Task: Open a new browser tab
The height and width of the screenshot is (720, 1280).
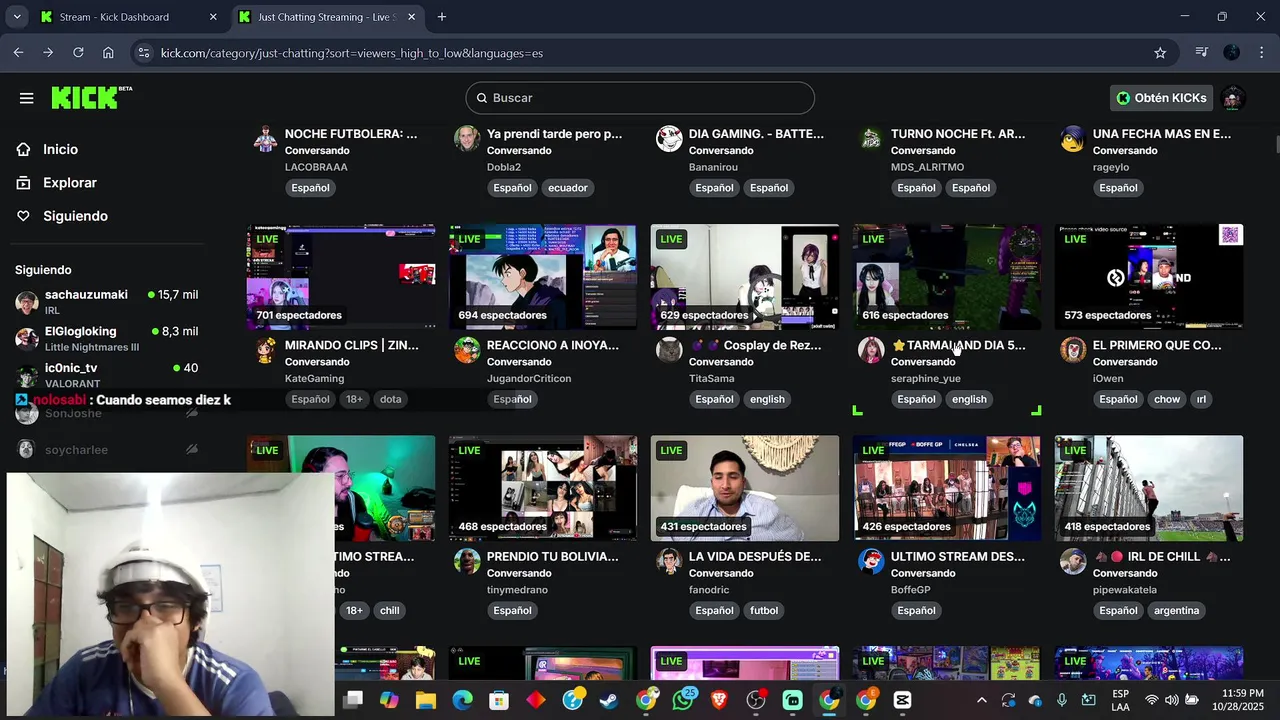Action: point(442,17)
